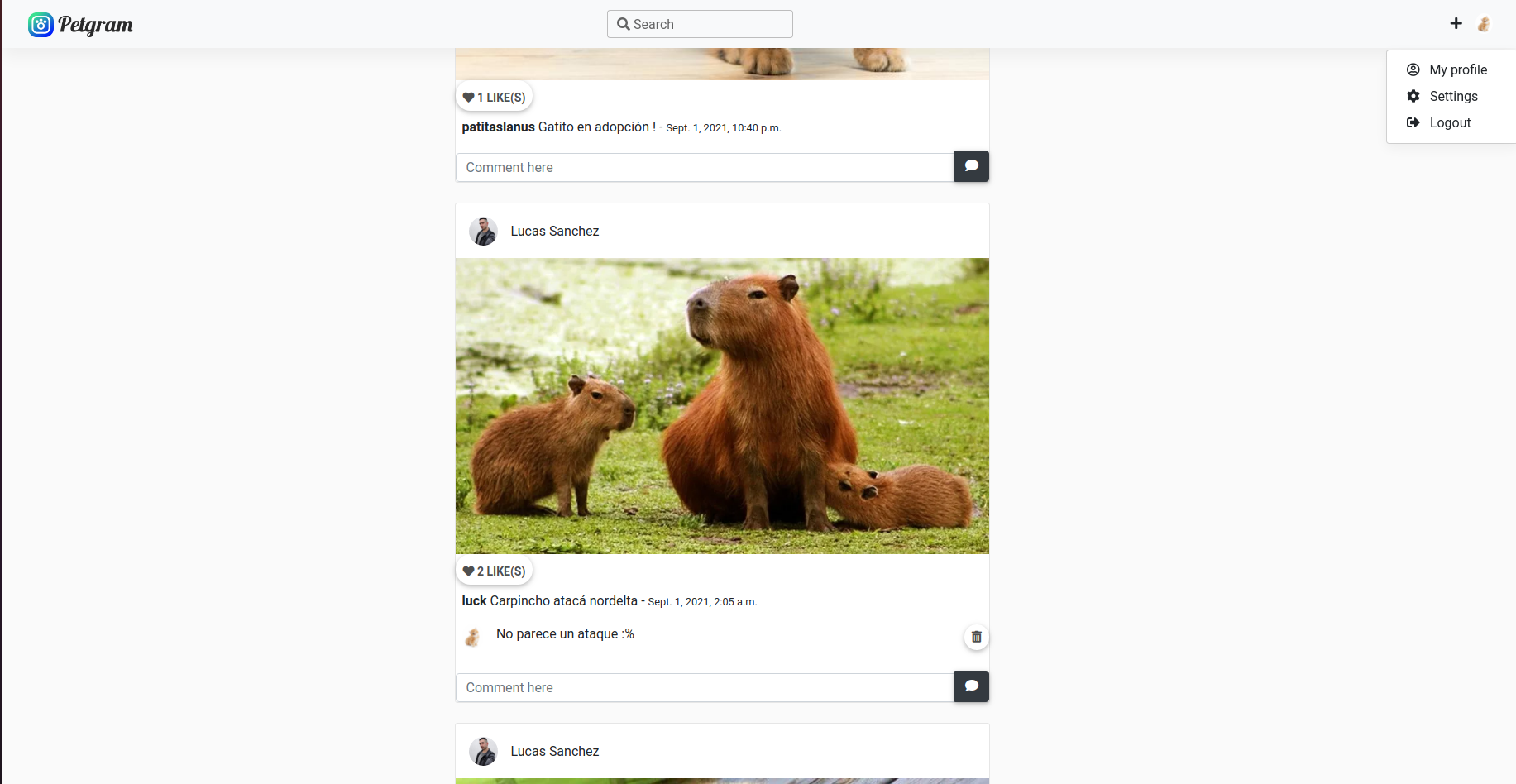Open the new post plus icon
The width and height of the screenshot is (1516, 784).
click(x=1456, y=23)
